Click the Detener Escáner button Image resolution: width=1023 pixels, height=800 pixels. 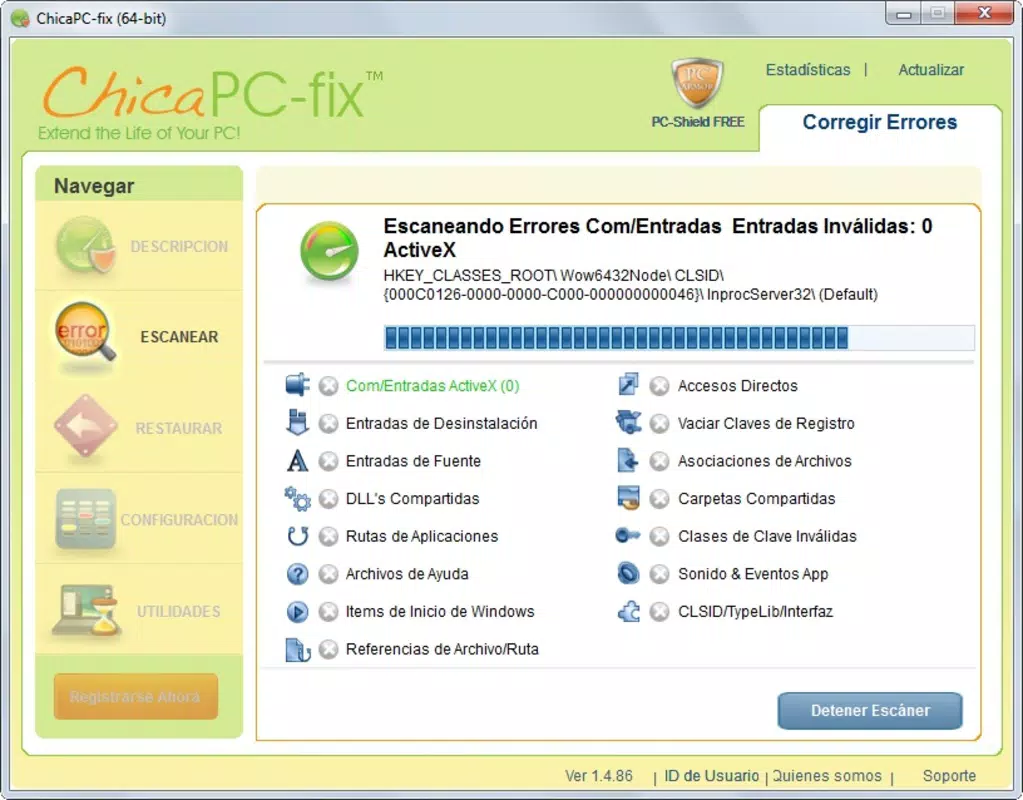(870, 711)
